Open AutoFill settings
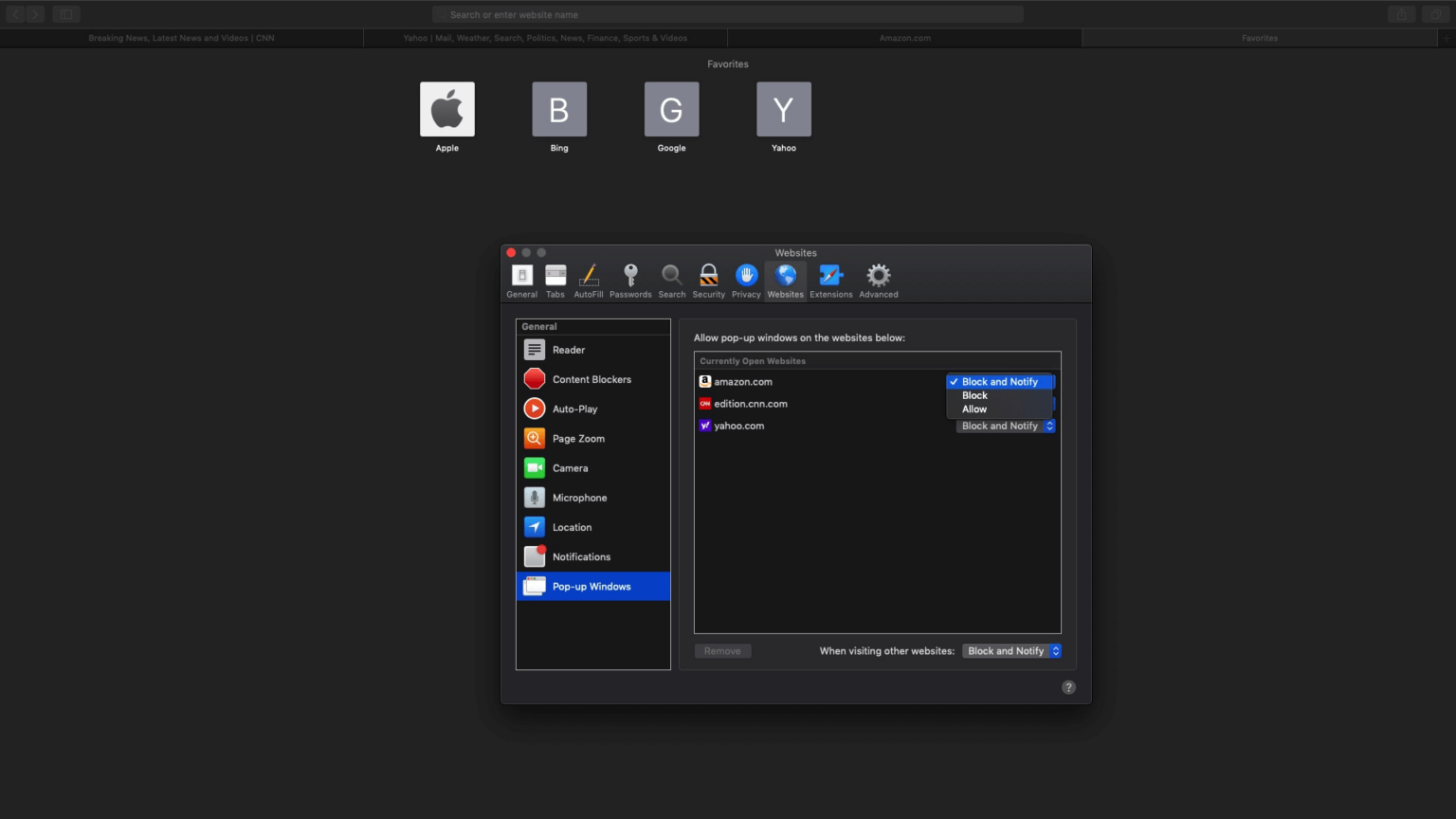This screenshot has width=1456, height=819. [588, 280]
